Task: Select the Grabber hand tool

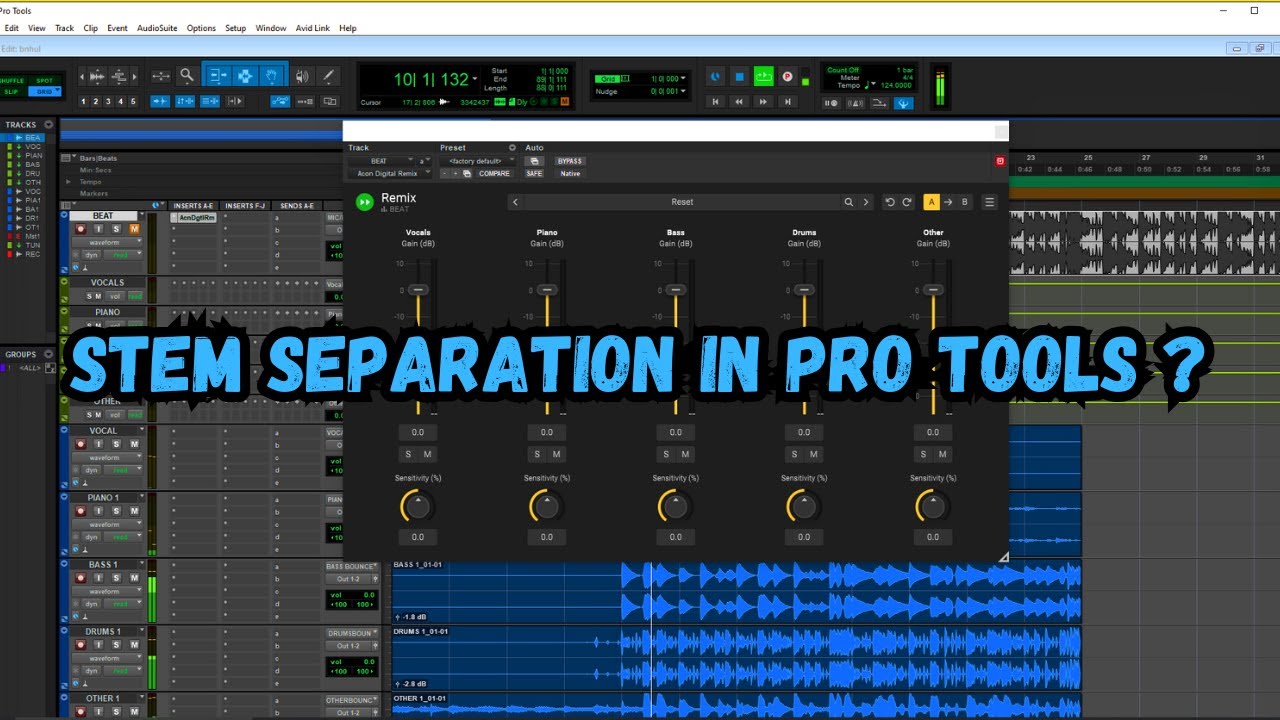Action: pyautogui.click(x=271, y=76)
